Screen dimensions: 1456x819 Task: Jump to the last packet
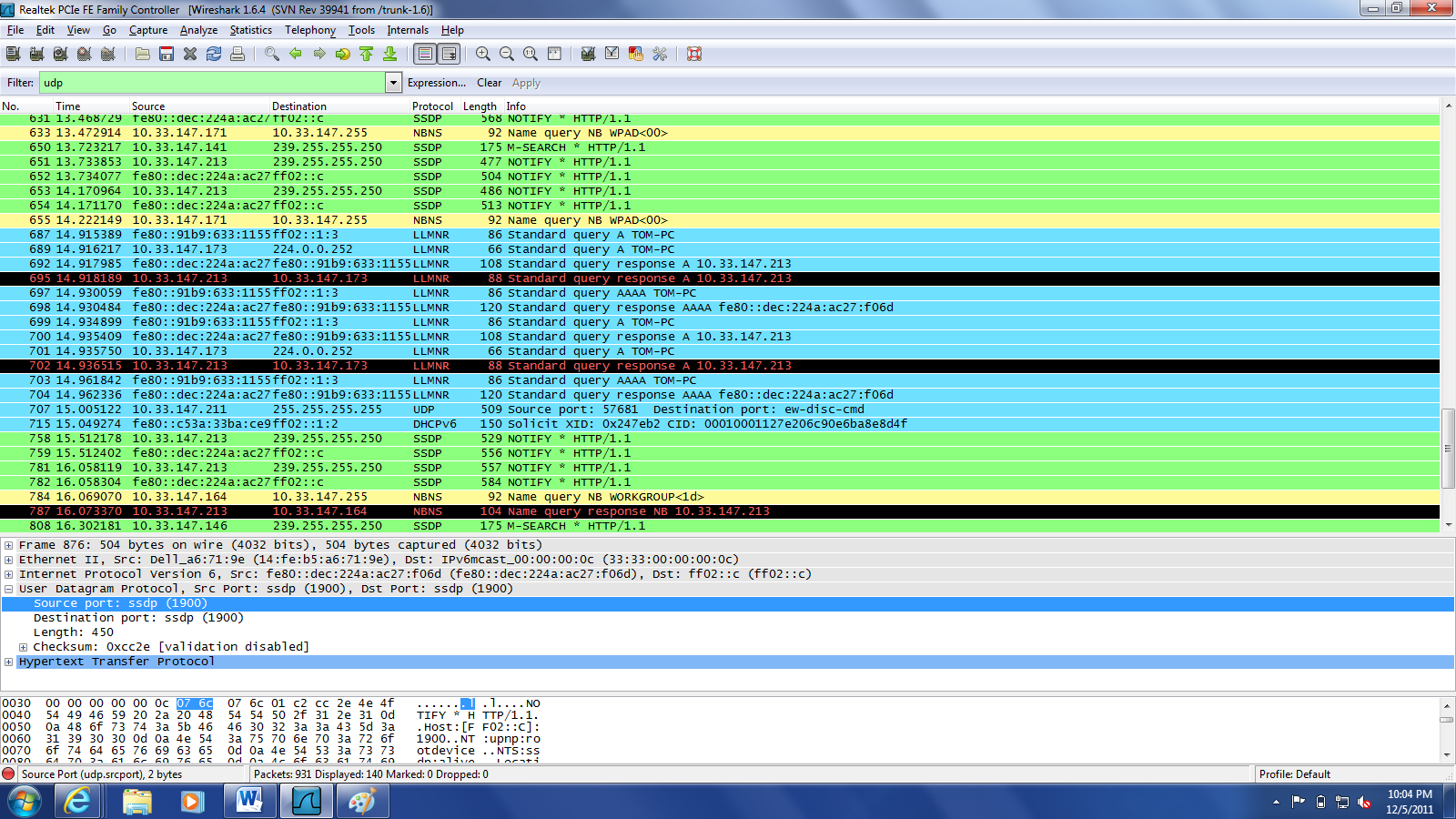[x=390, y=54]
